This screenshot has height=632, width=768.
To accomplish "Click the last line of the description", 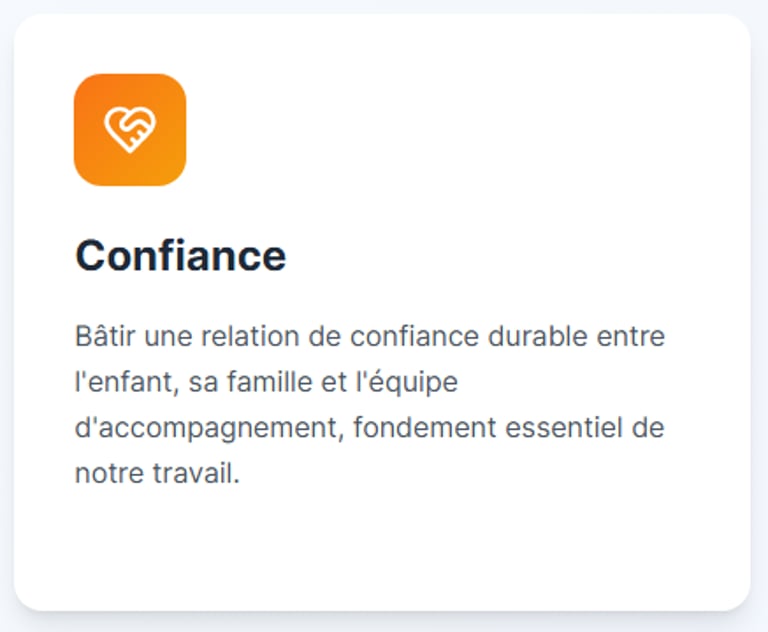I will tap(157, 474).
